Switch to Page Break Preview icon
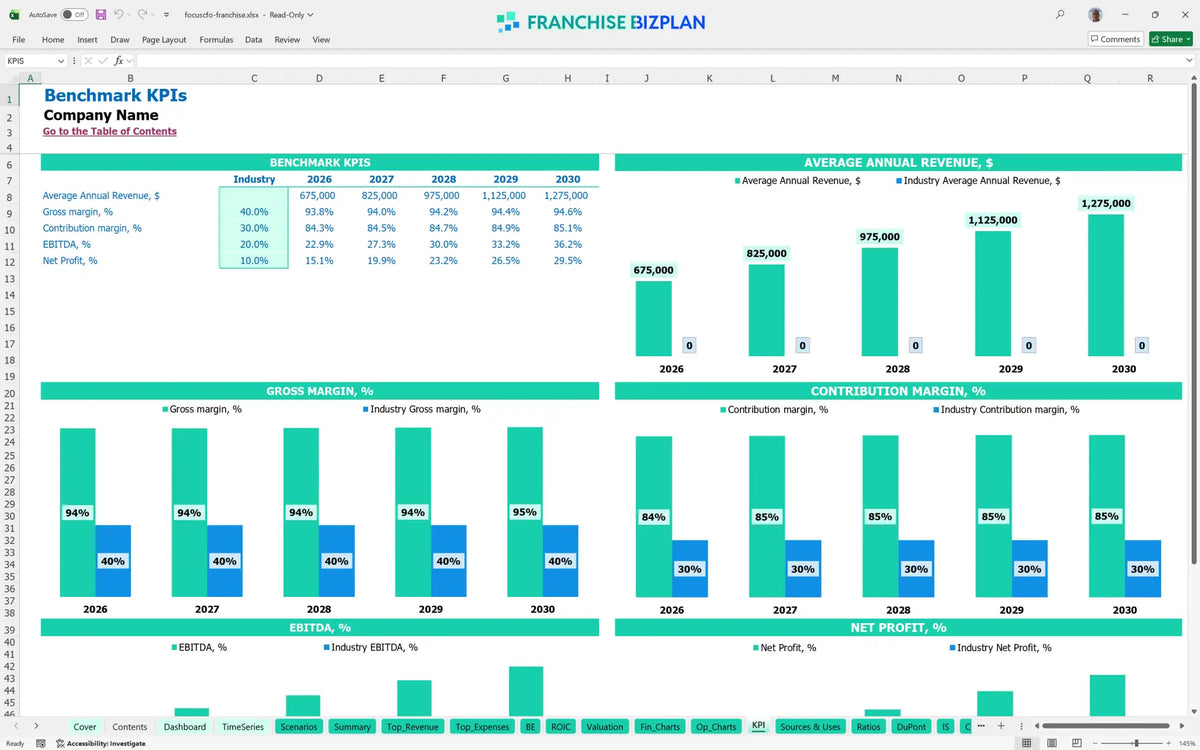1200x750 pixels. [x=1077, y=743]
